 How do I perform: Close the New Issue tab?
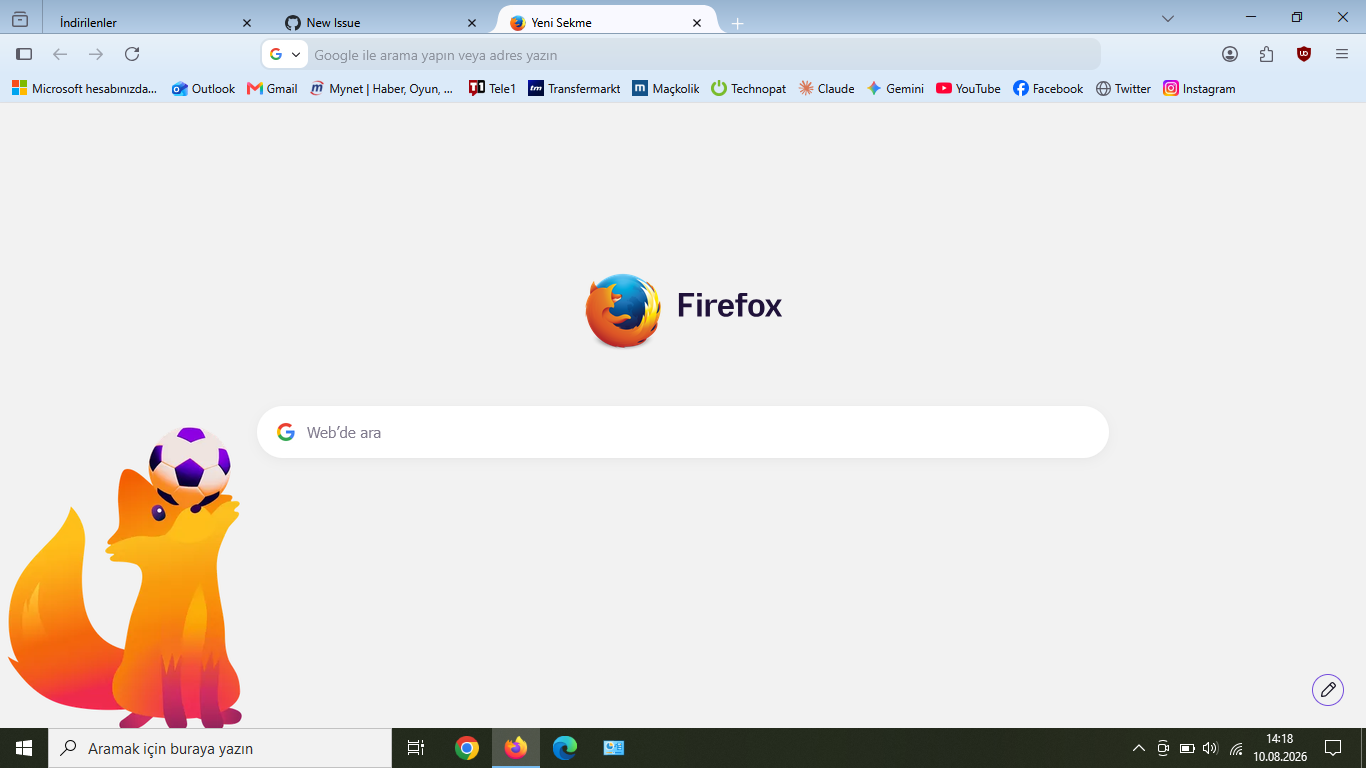click(472, 23)
